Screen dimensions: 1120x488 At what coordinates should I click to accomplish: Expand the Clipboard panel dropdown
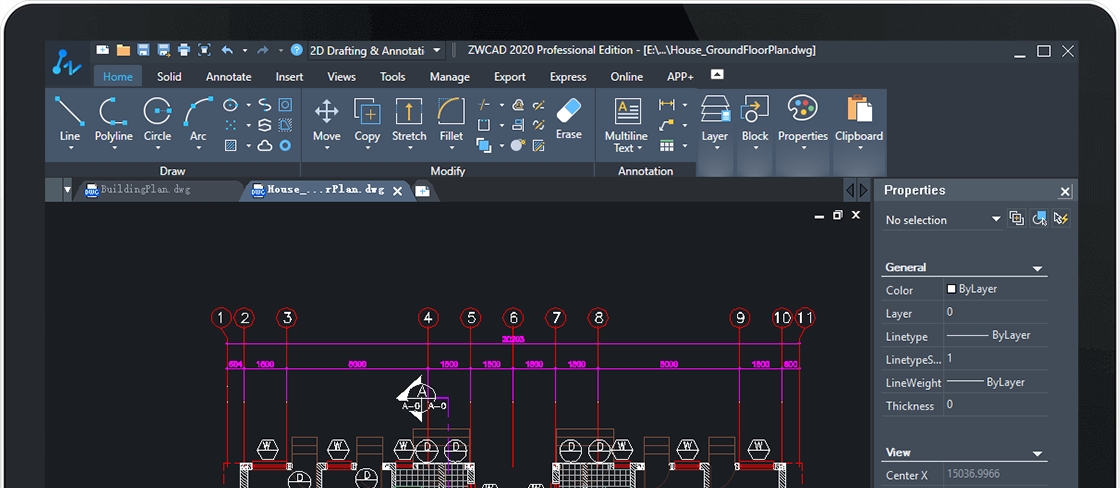click(859, 148)
